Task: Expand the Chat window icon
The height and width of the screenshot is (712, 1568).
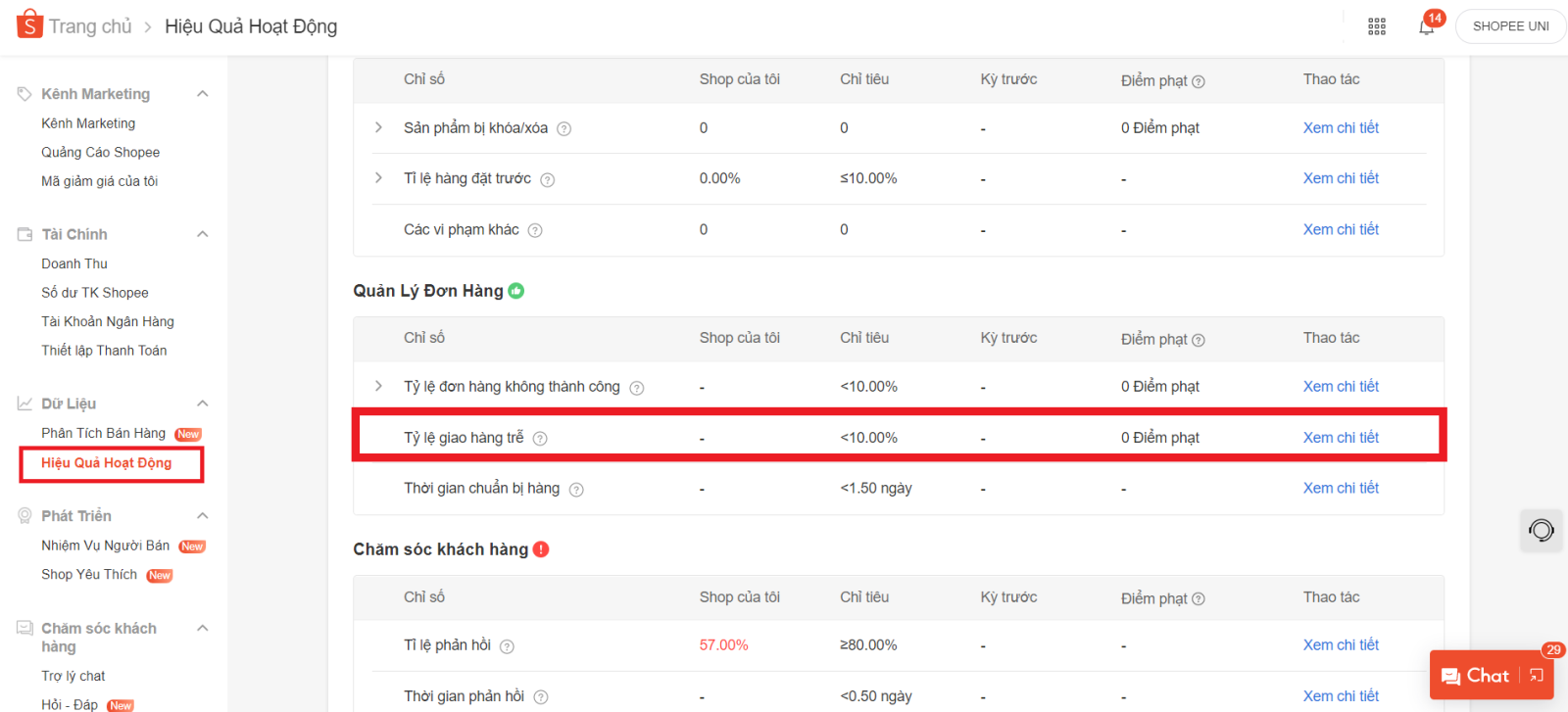Action: tap(1537, 676)
